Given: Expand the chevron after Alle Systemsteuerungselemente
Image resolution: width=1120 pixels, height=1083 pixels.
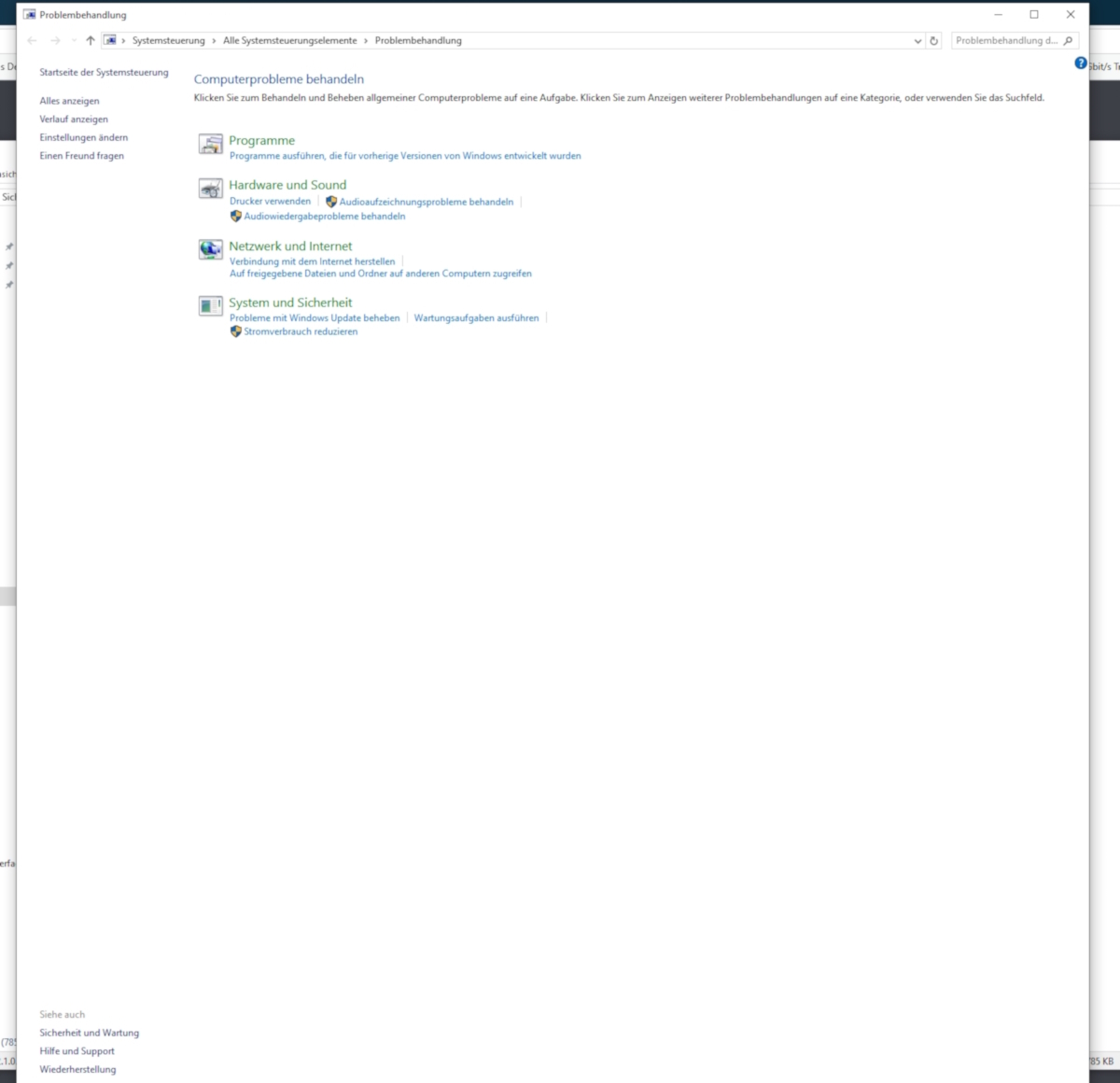Looking at the screenshot, I should pyautogui.click(x=366, y=41).
